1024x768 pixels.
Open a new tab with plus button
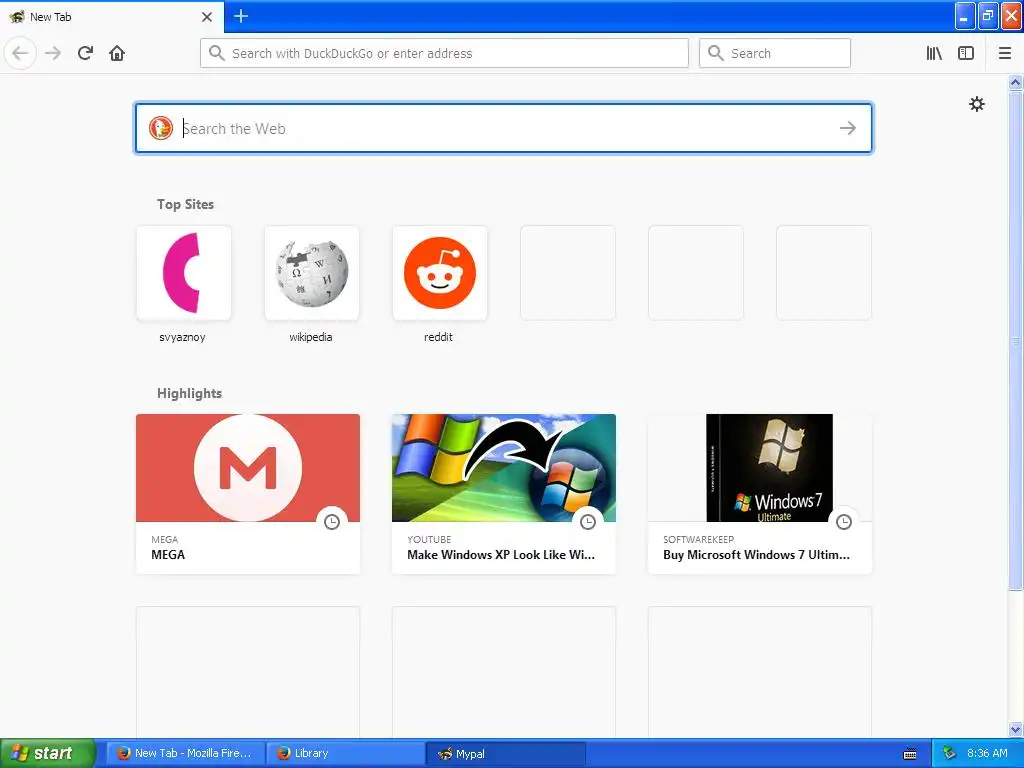point(240,16)
